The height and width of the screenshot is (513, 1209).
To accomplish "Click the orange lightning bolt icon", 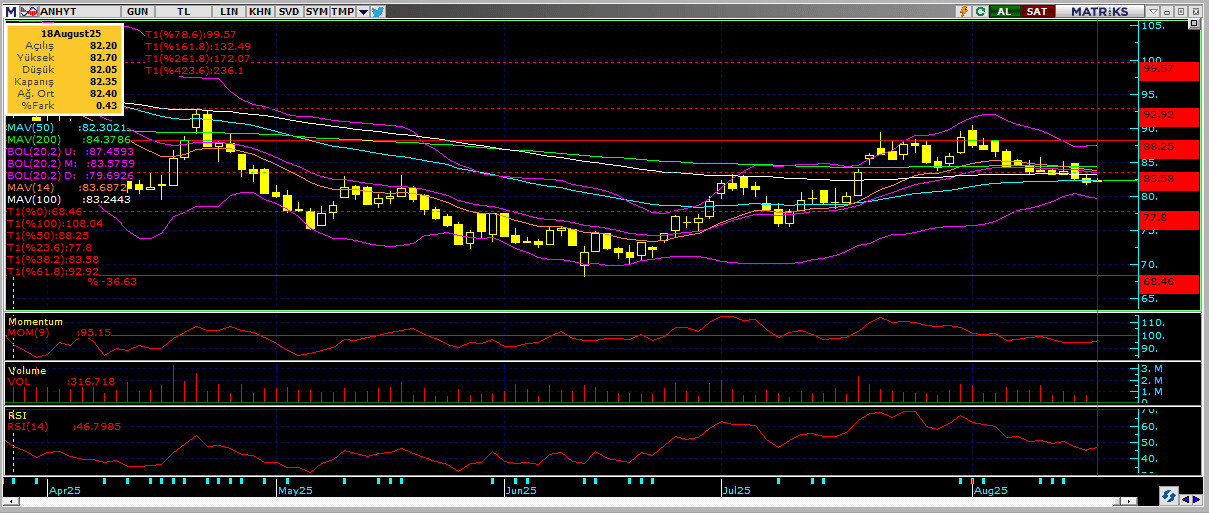I will (962, 11).
